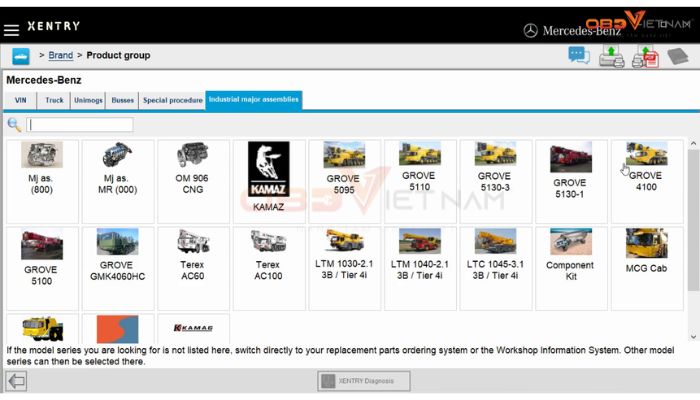This screenshot has height=400, width=700.
Task: Pick the GROVE 5100 crane
Action: point(42,268)
